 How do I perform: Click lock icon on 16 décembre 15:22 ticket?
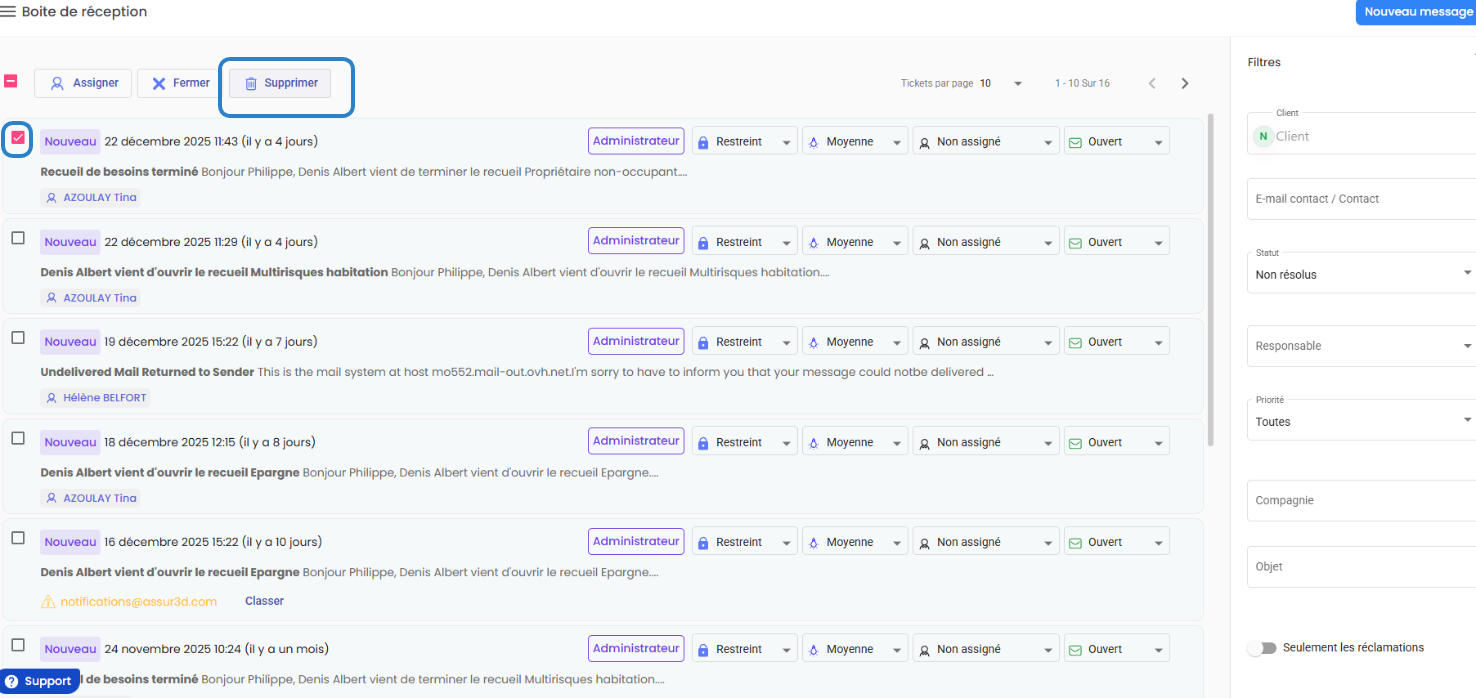pos(703,543)
